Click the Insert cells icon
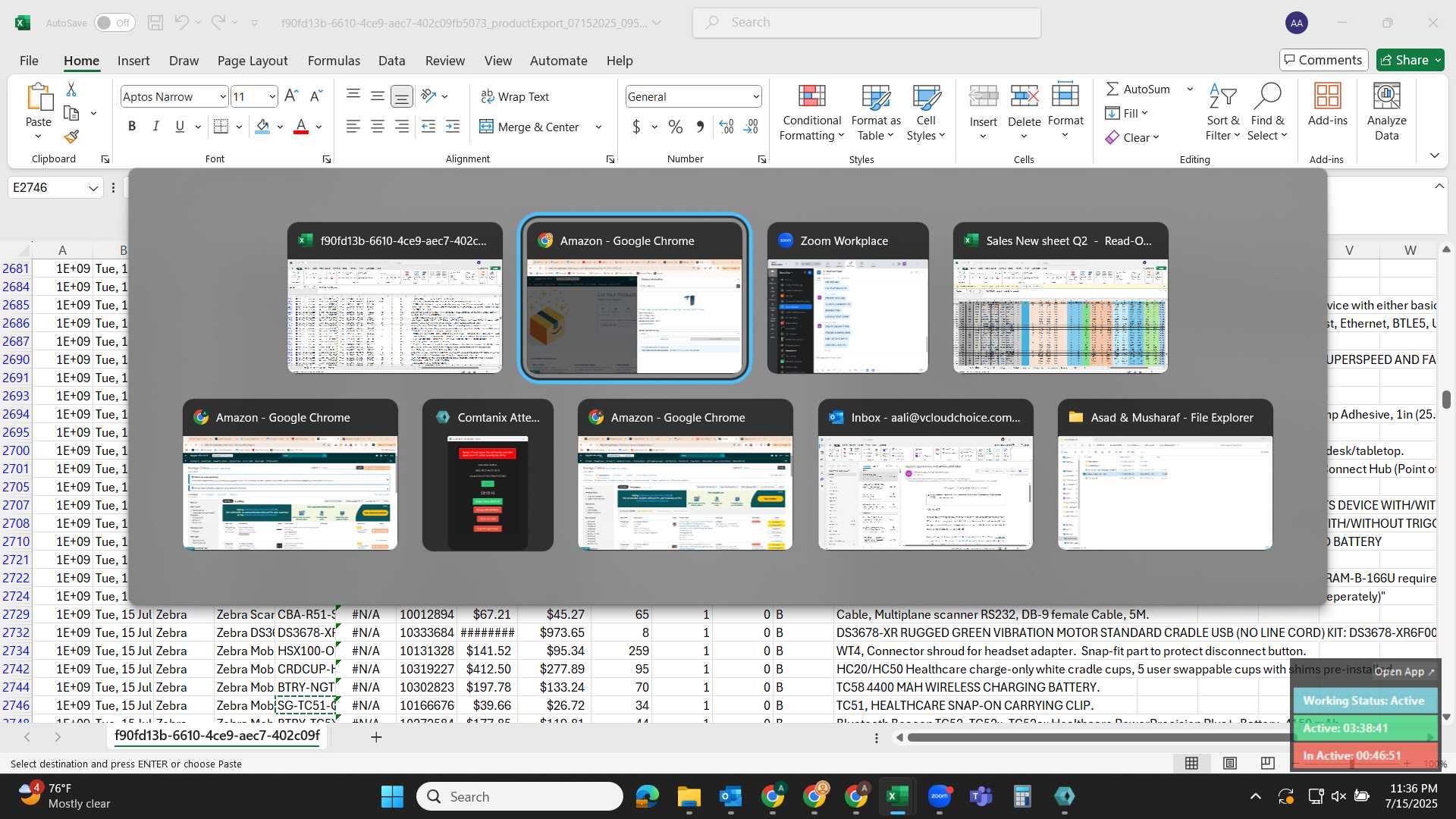Screen dimensions: 1456x819 click(x=984, y=96)
